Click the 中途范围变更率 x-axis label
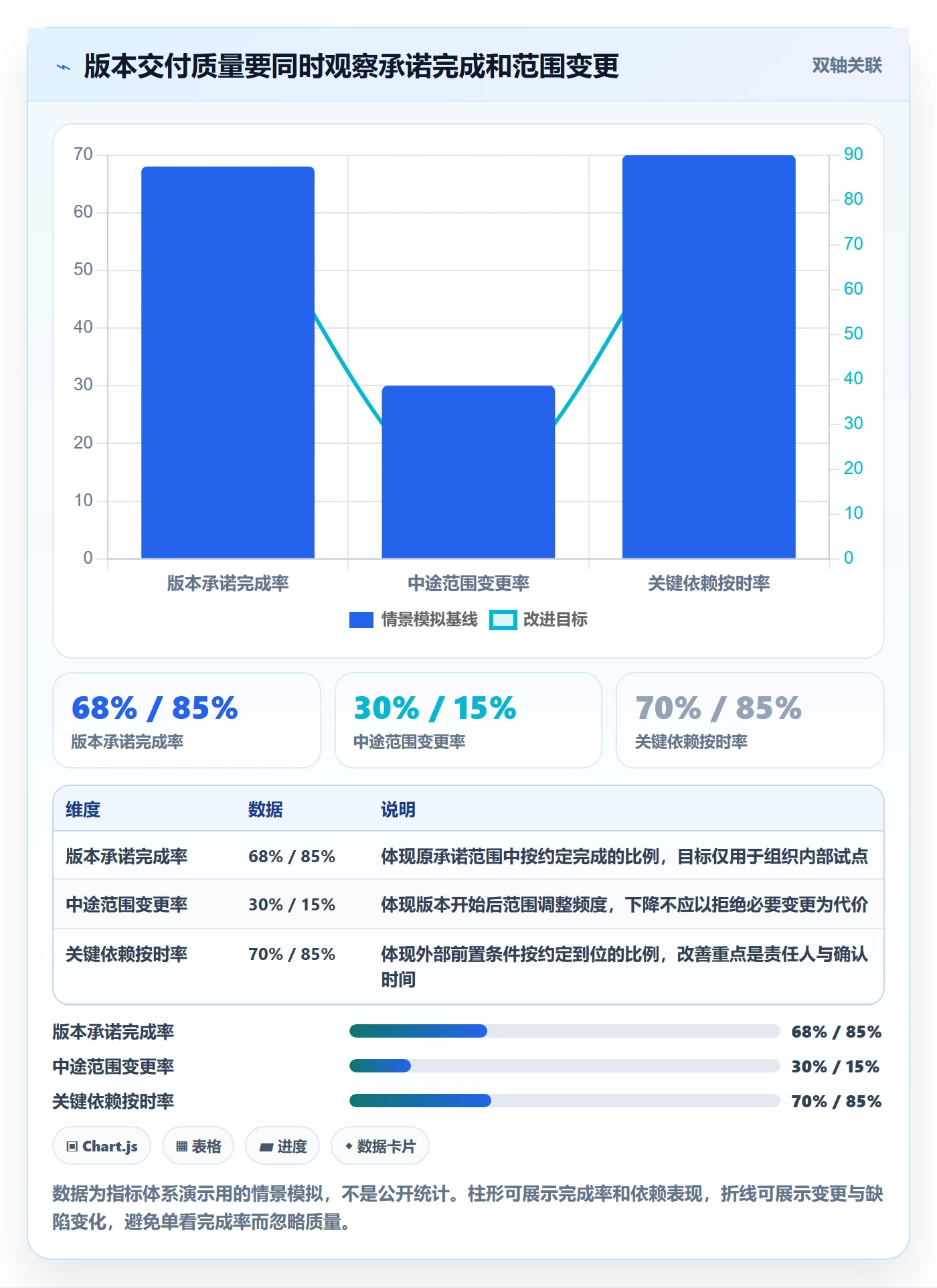This screenshot has width=937, height=1288. (468, 583)
